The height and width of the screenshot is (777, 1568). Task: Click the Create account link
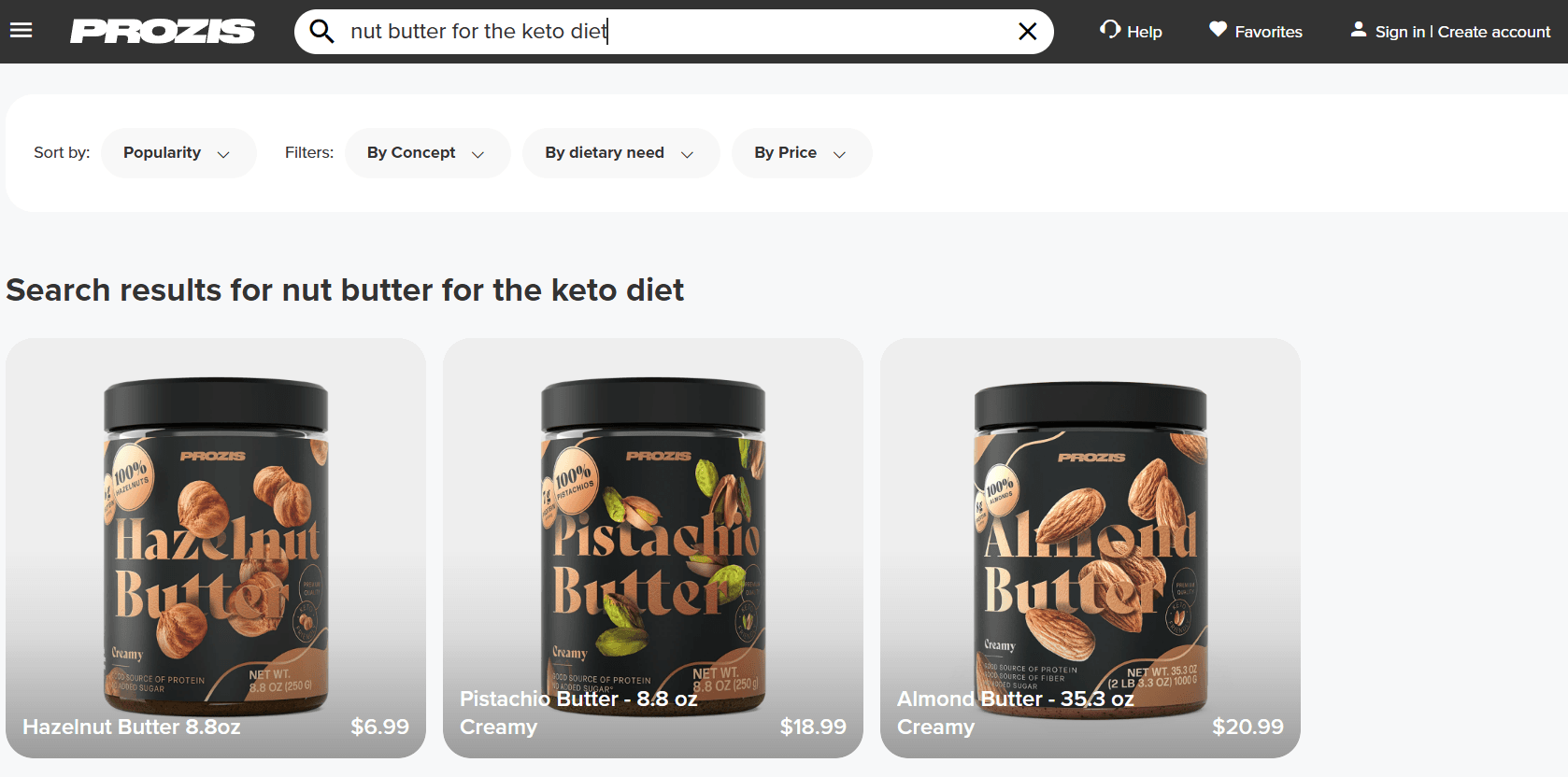pos(1493,32)
